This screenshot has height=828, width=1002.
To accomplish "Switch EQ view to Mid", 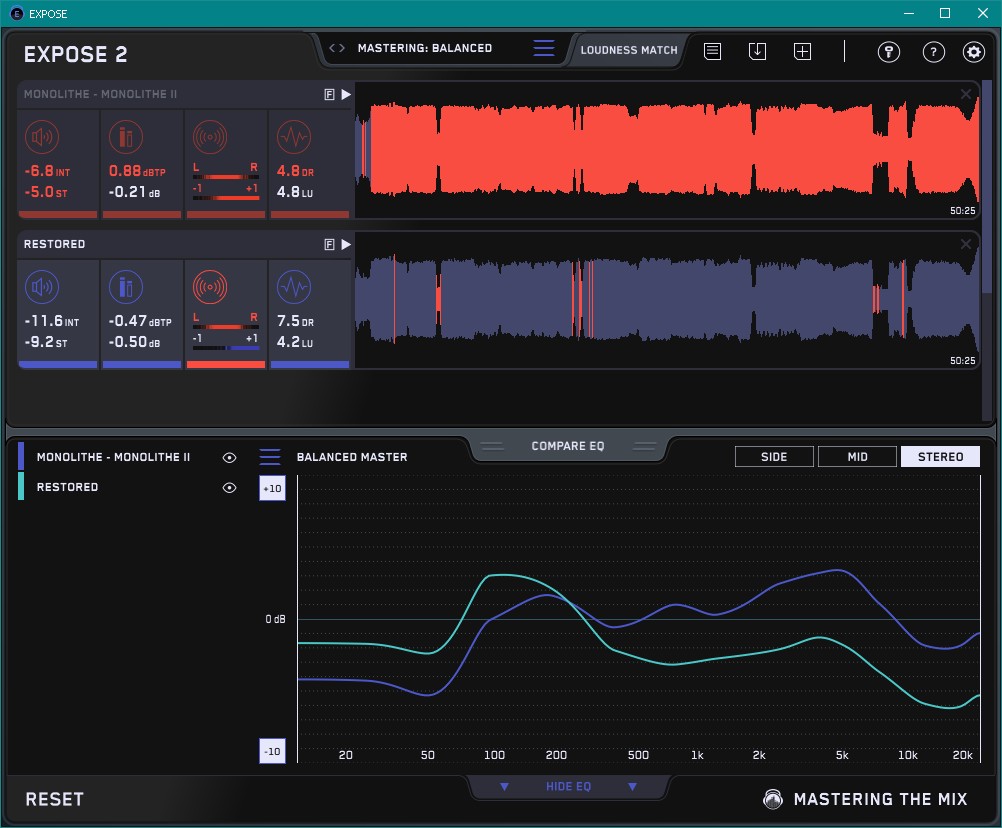I will point(857,457).
